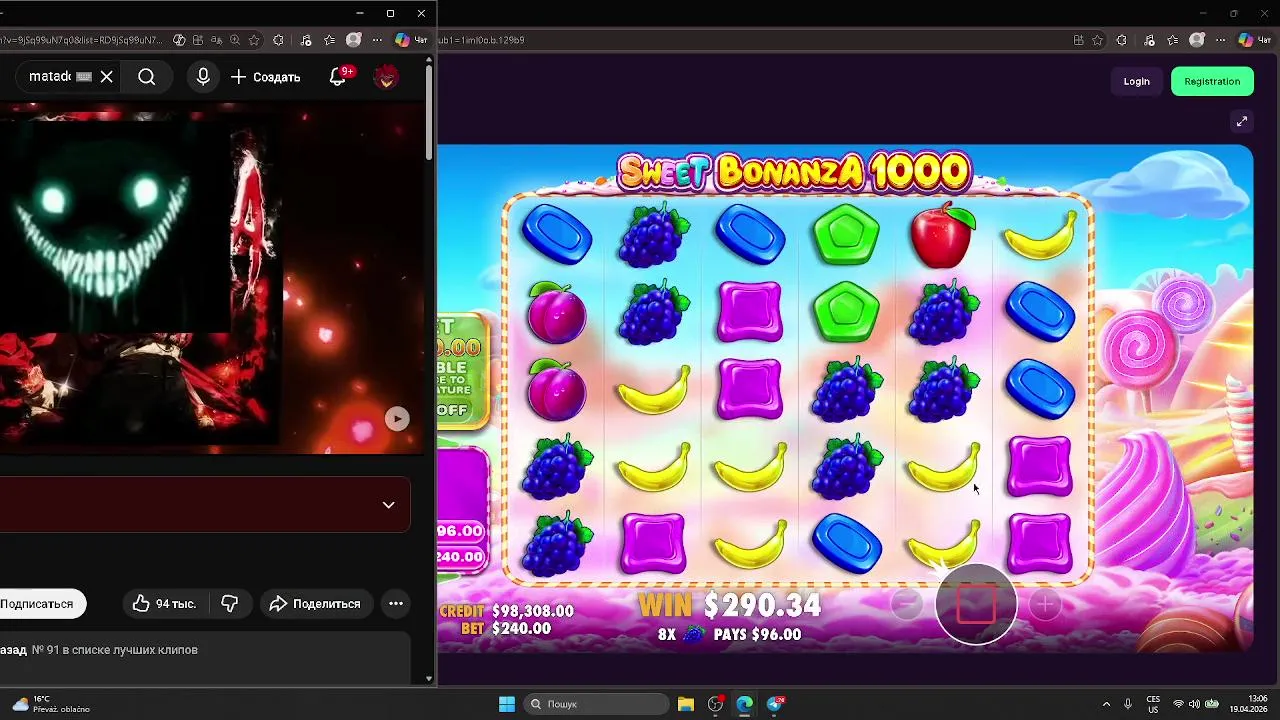
Task: Click the play overlay button on video
Action: [x=397, y=419]
